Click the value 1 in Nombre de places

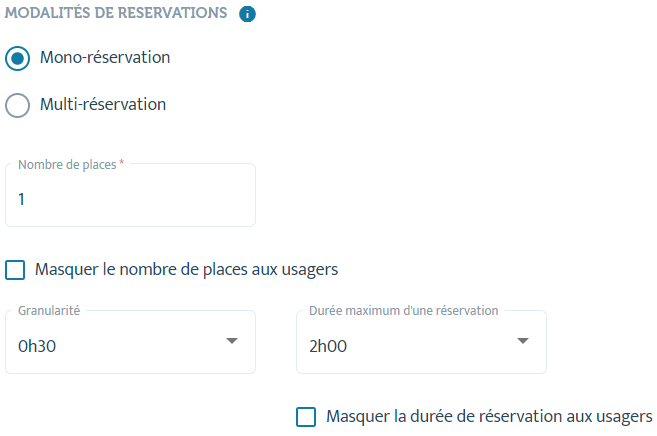click(x=21, y=199)
